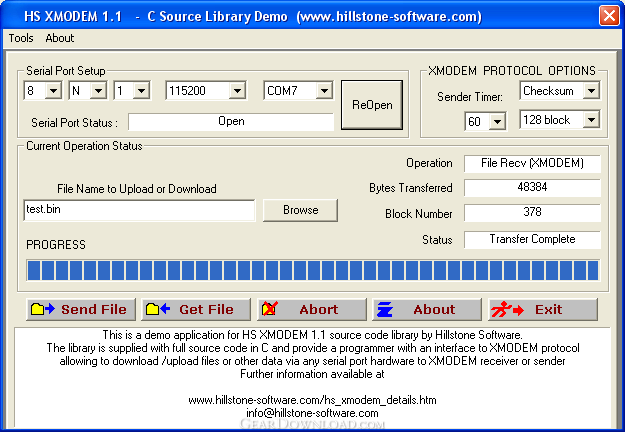The image size is (625, 432).
Task: Expand the COM7 port dropdown
Action: 324,91
